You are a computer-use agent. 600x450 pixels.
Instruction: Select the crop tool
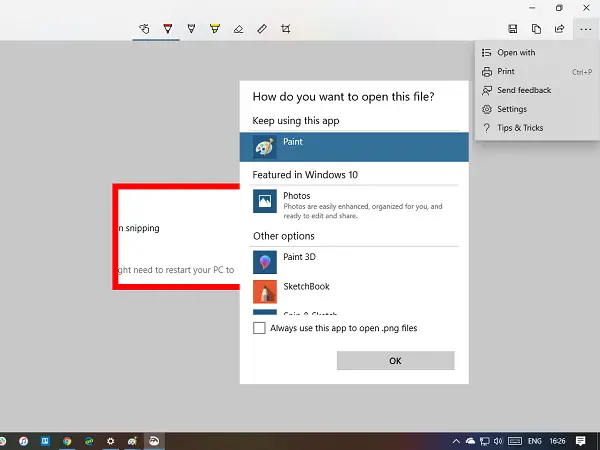[x=285, y=29]
